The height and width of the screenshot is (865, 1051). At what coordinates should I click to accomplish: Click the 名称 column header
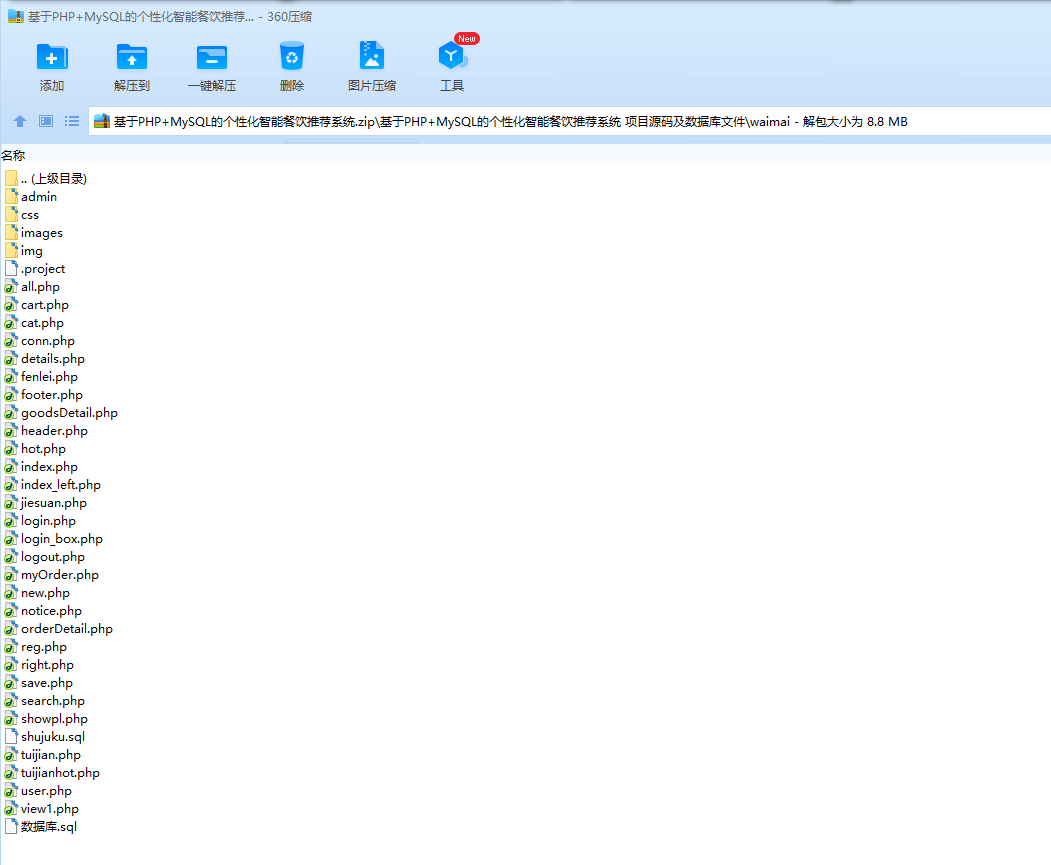point(13,155)
